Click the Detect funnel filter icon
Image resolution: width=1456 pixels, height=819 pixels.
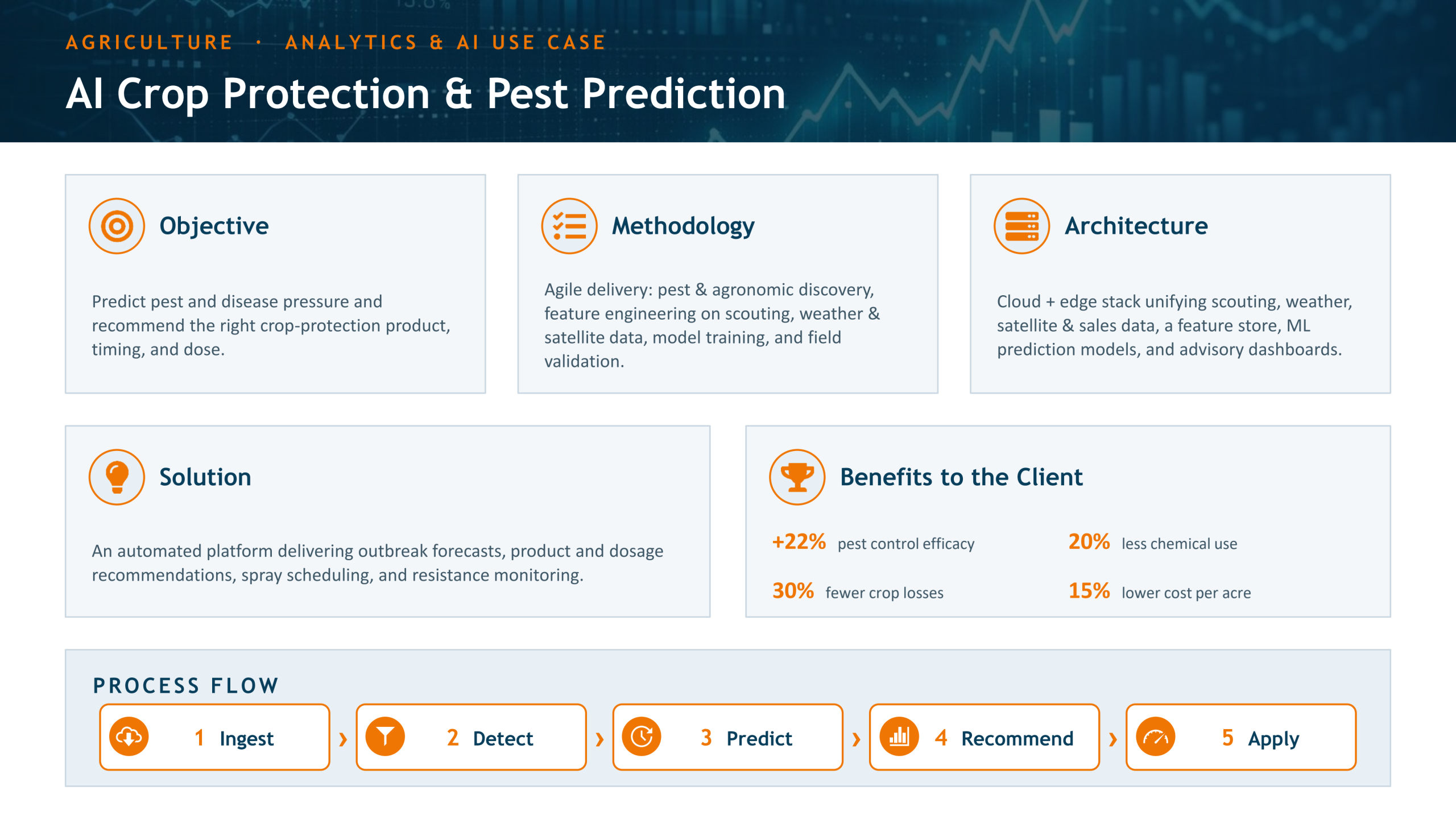[385, 737]
